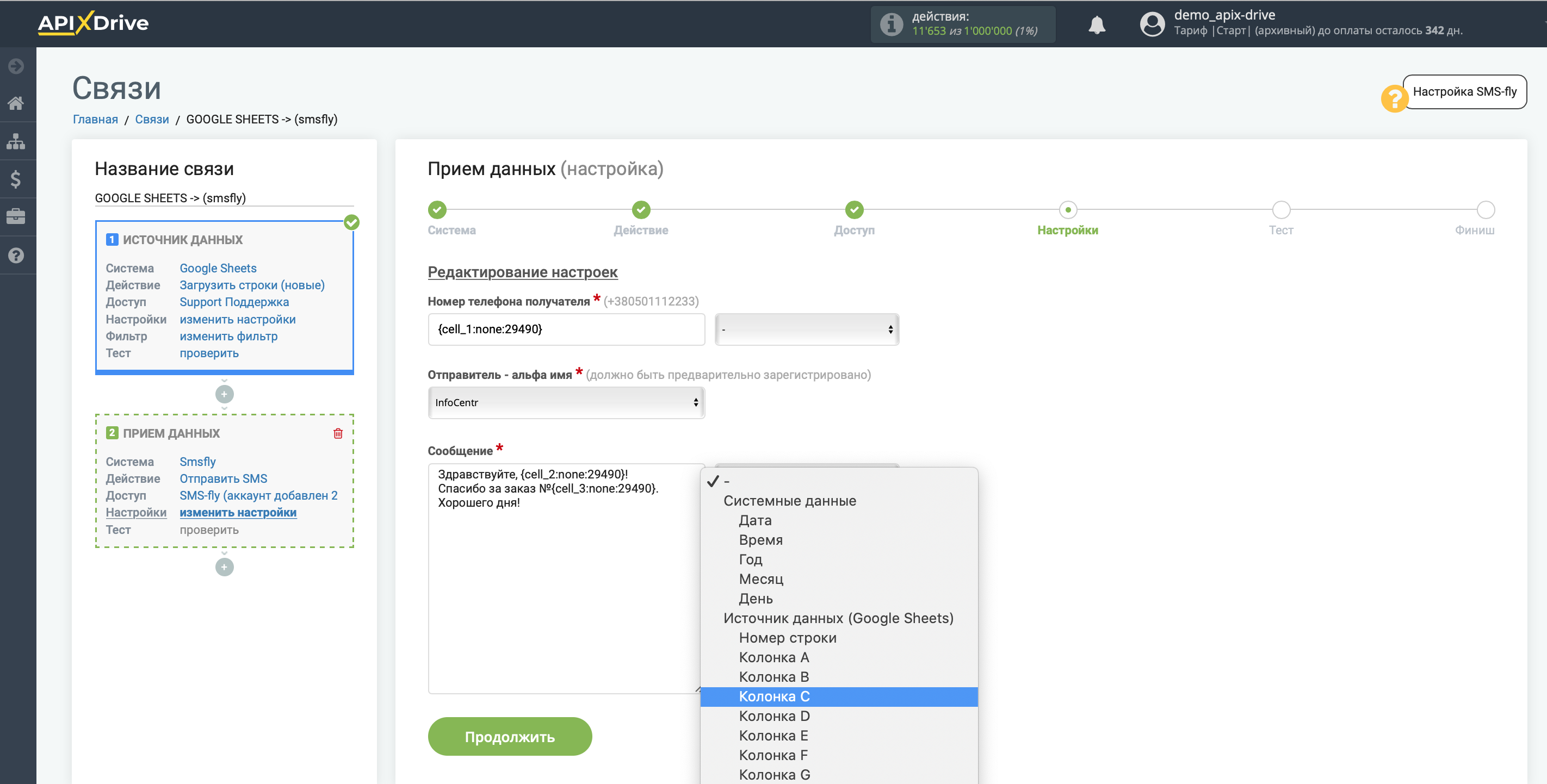Choose Время option
The width and height of the screenshot is (1547, 784).
839,540
